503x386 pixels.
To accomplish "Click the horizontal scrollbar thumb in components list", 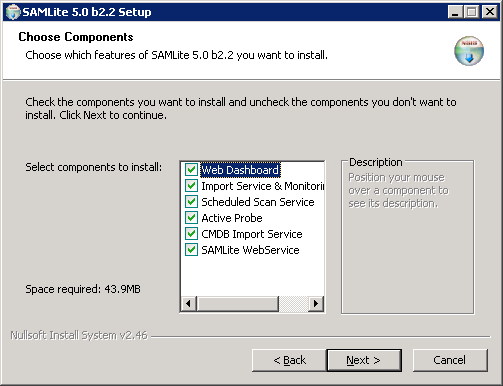I will 238,303.
